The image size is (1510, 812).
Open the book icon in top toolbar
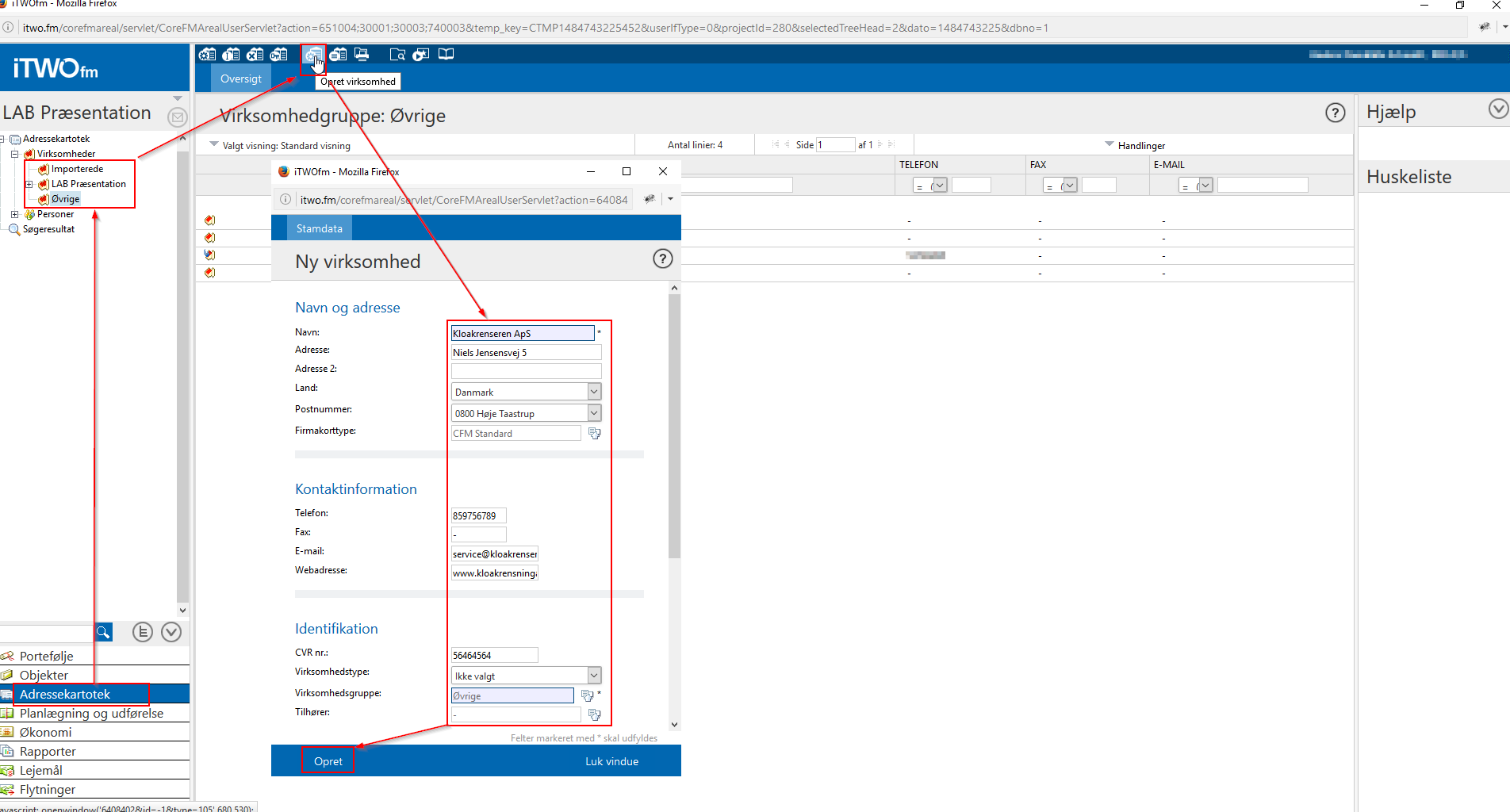pos(446,55)
